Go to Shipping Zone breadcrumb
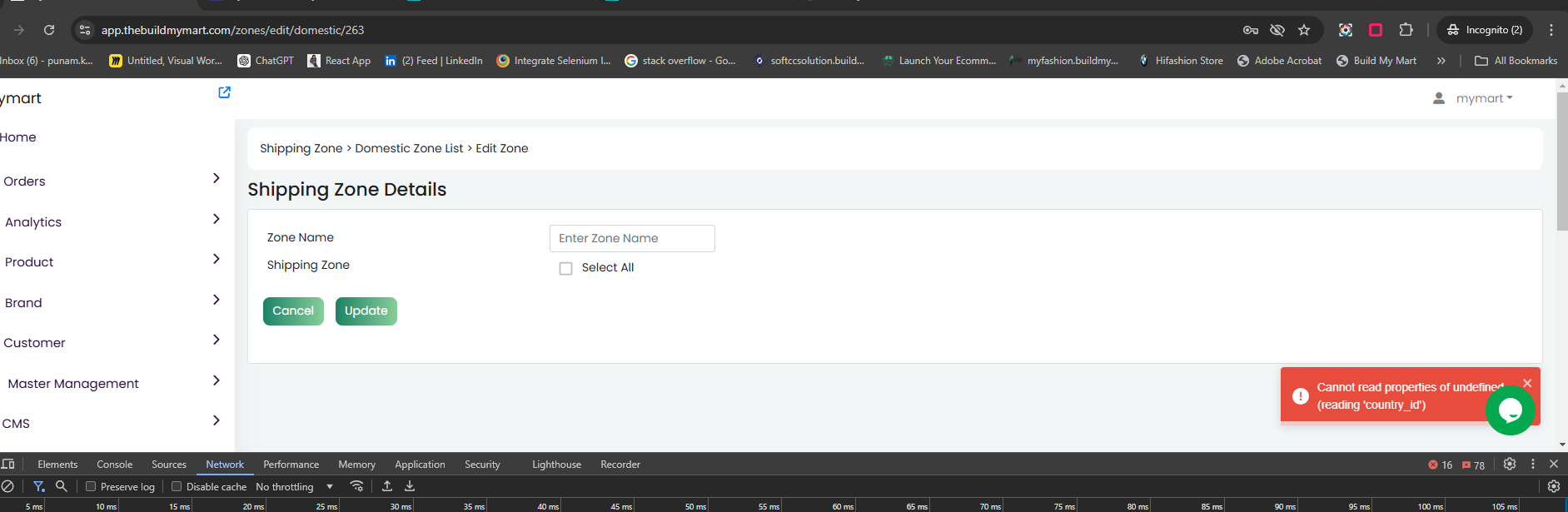 tap(301, 148)
